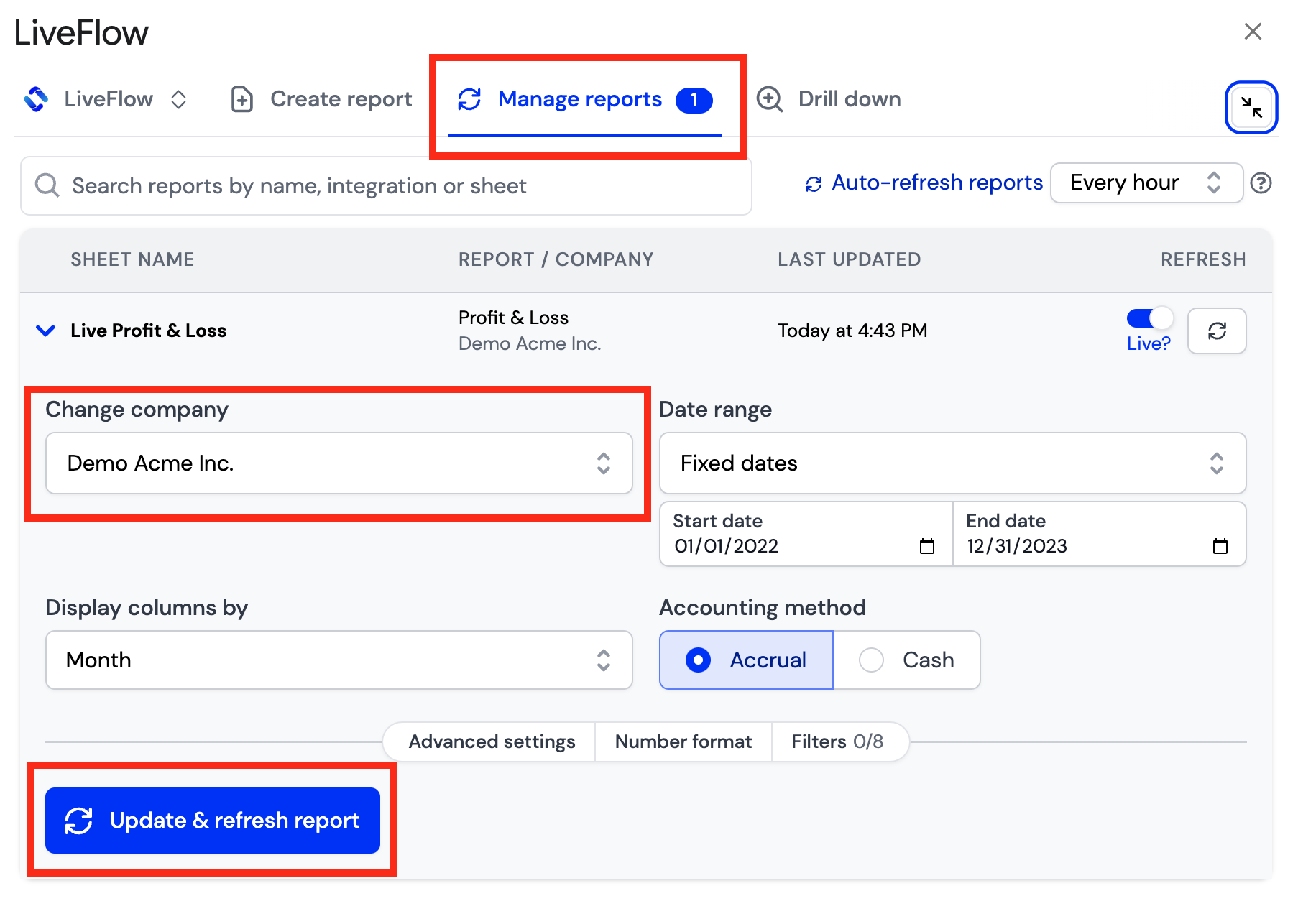This screenshot has height=924, width=1298.
Task: Click the Start date field
Action: click(x=806, y=534)
